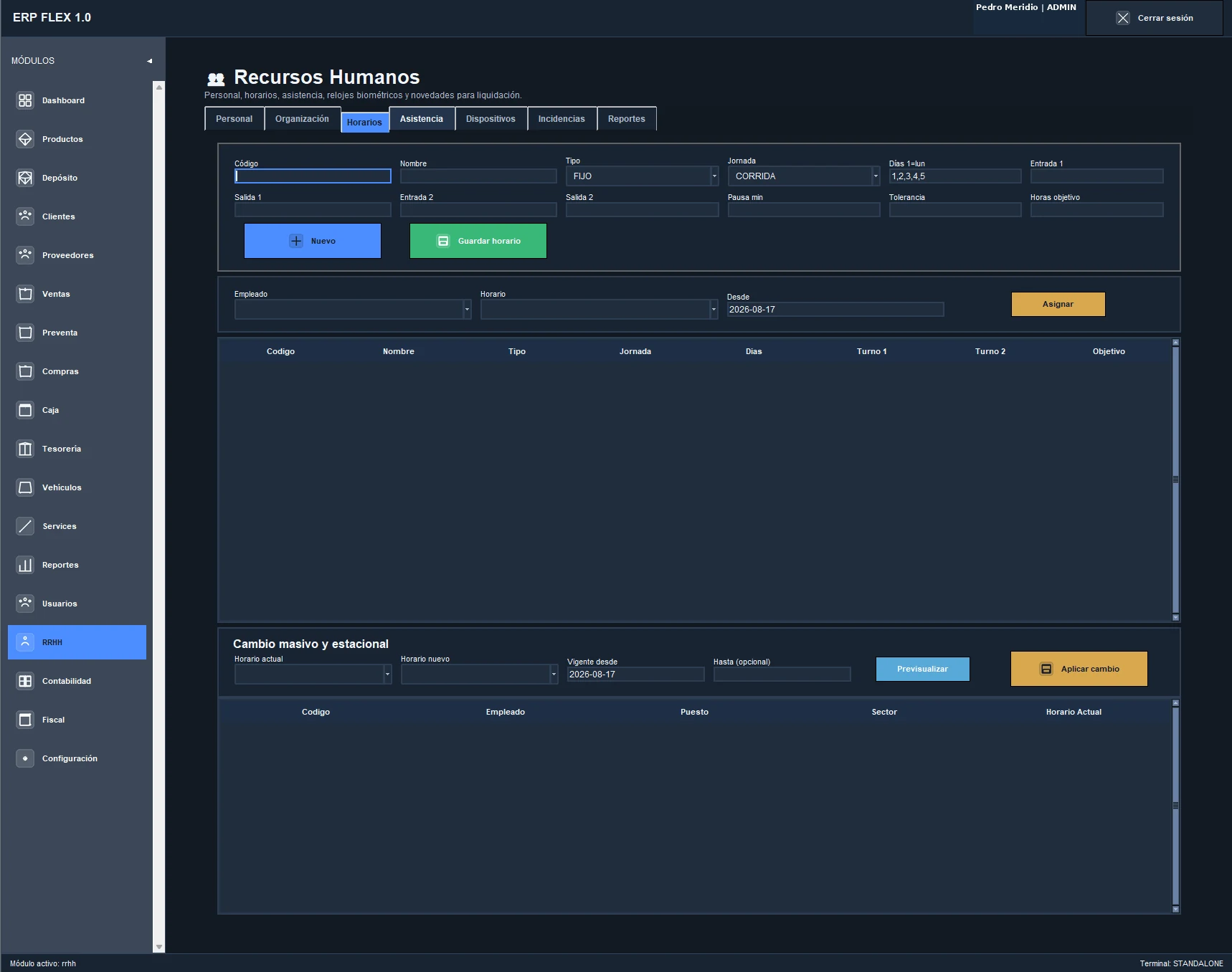Image resolution: width=1232 pixels, height=972 pixels.
Task: Switch to the Incidencias tab
Action: pos(561,119)
